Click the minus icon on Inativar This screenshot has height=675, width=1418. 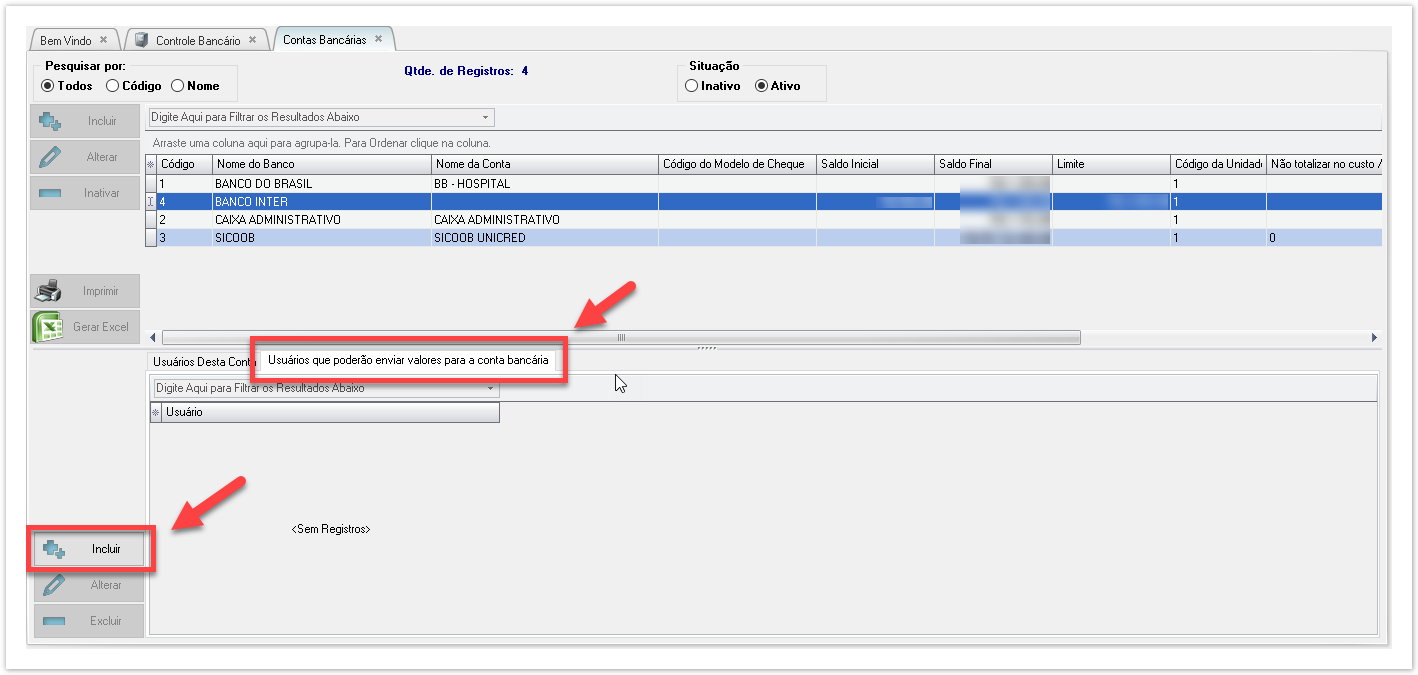(49, 193)
